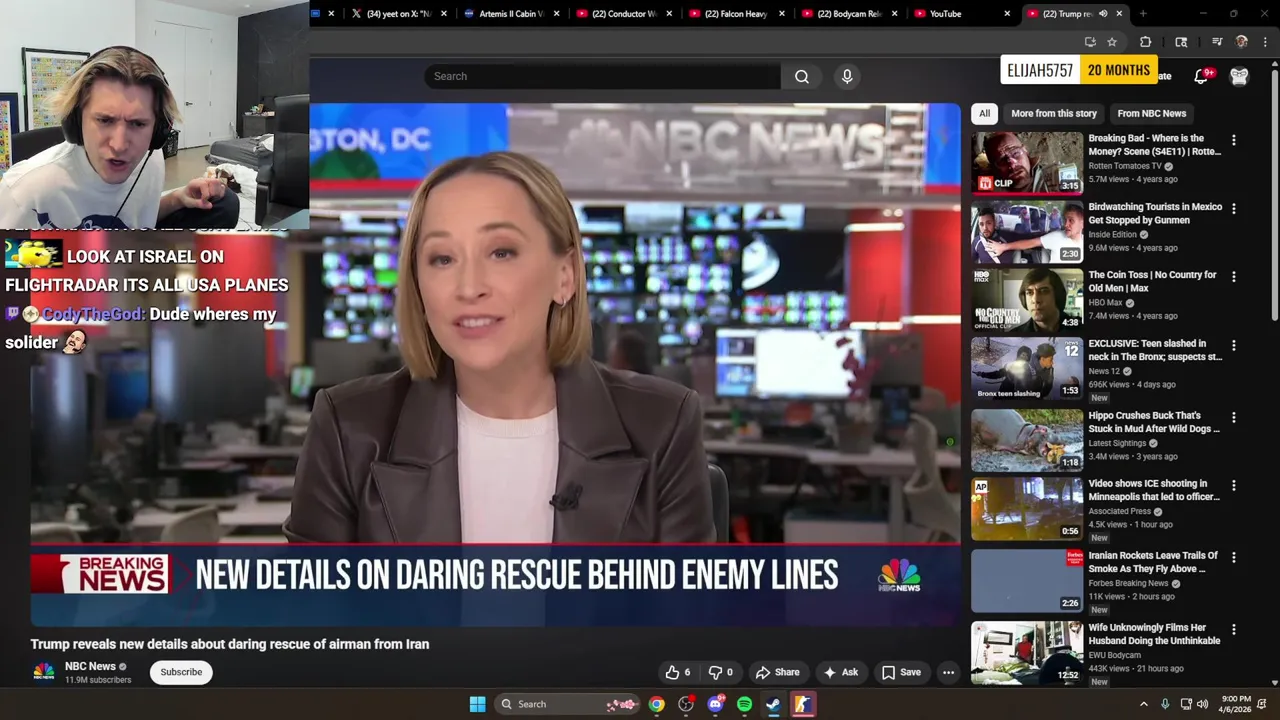Screen dimensions: 1280x720
Task: Click the install app icon in address bar
Action: (1090, 42)
